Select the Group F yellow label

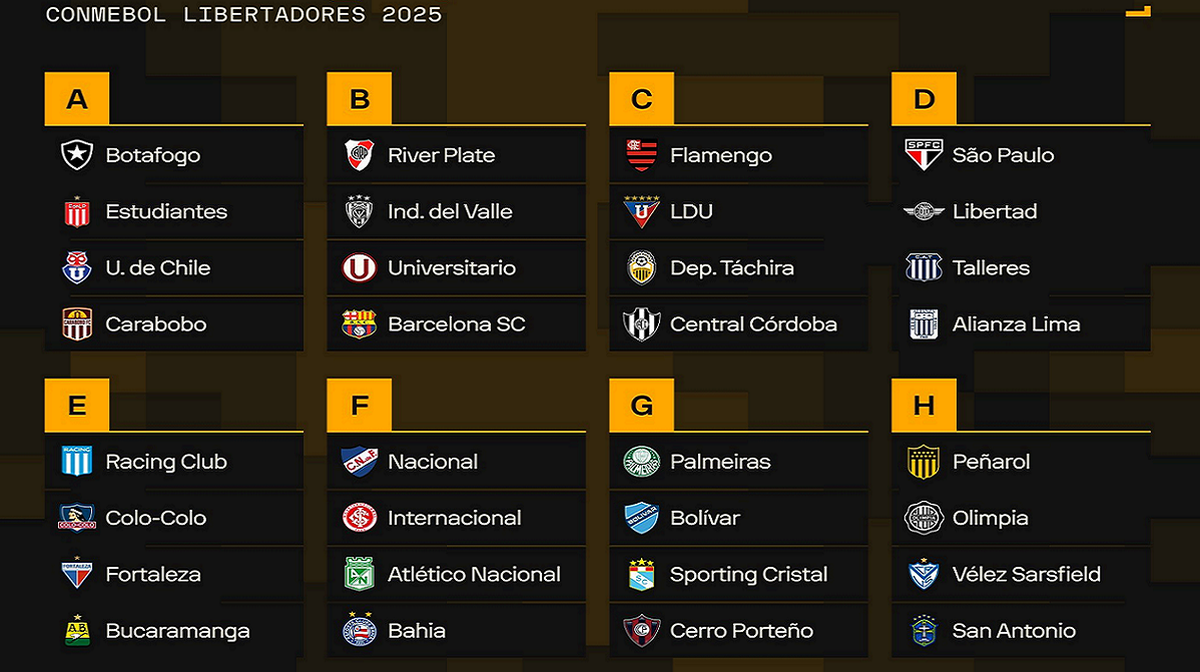[x=359, y=405]
